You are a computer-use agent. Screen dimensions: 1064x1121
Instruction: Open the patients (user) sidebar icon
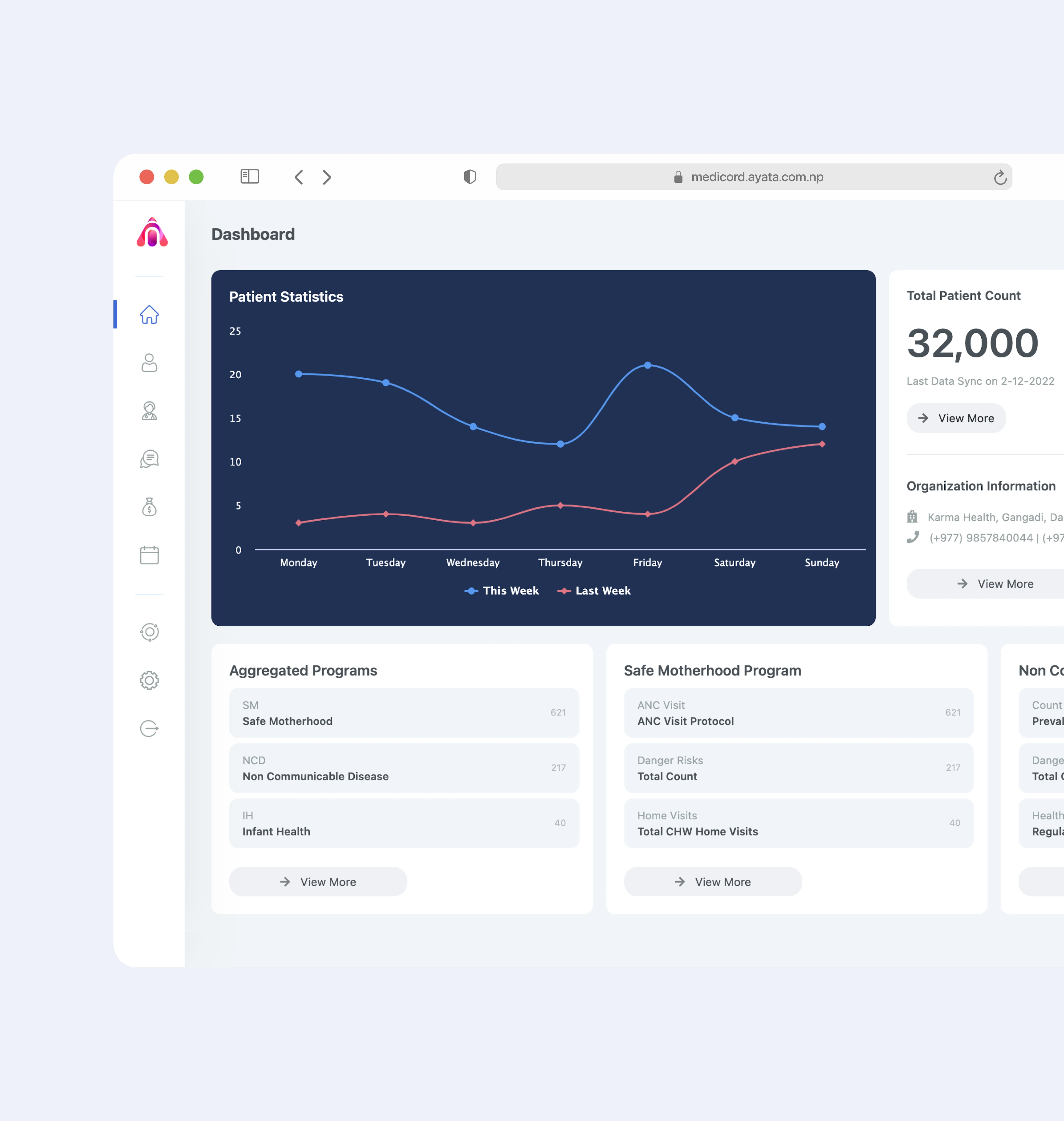(149, 363)
